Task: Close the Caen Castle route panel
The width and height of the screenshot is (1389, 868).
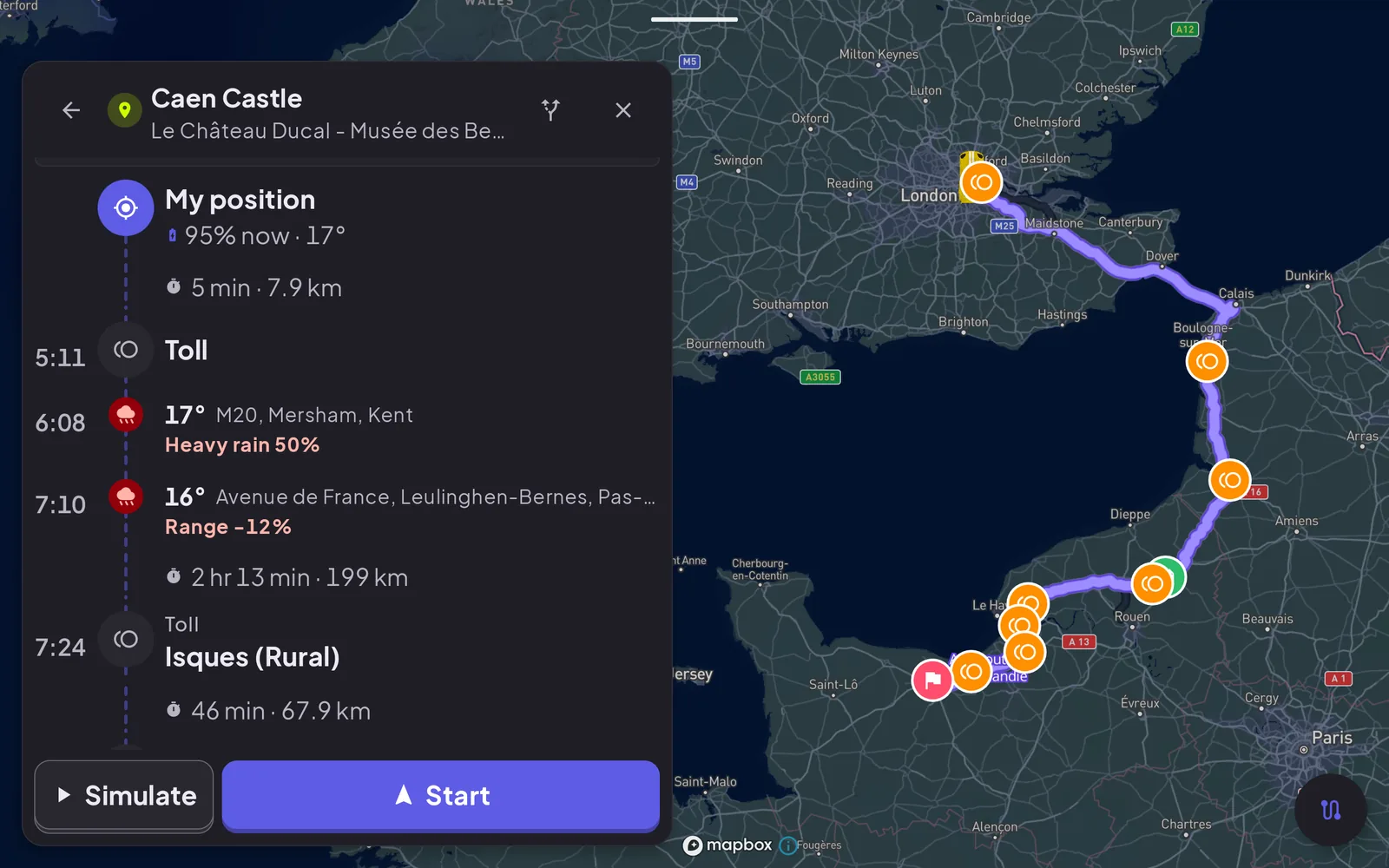Action: pyautogui.click(x=623, y=110)
